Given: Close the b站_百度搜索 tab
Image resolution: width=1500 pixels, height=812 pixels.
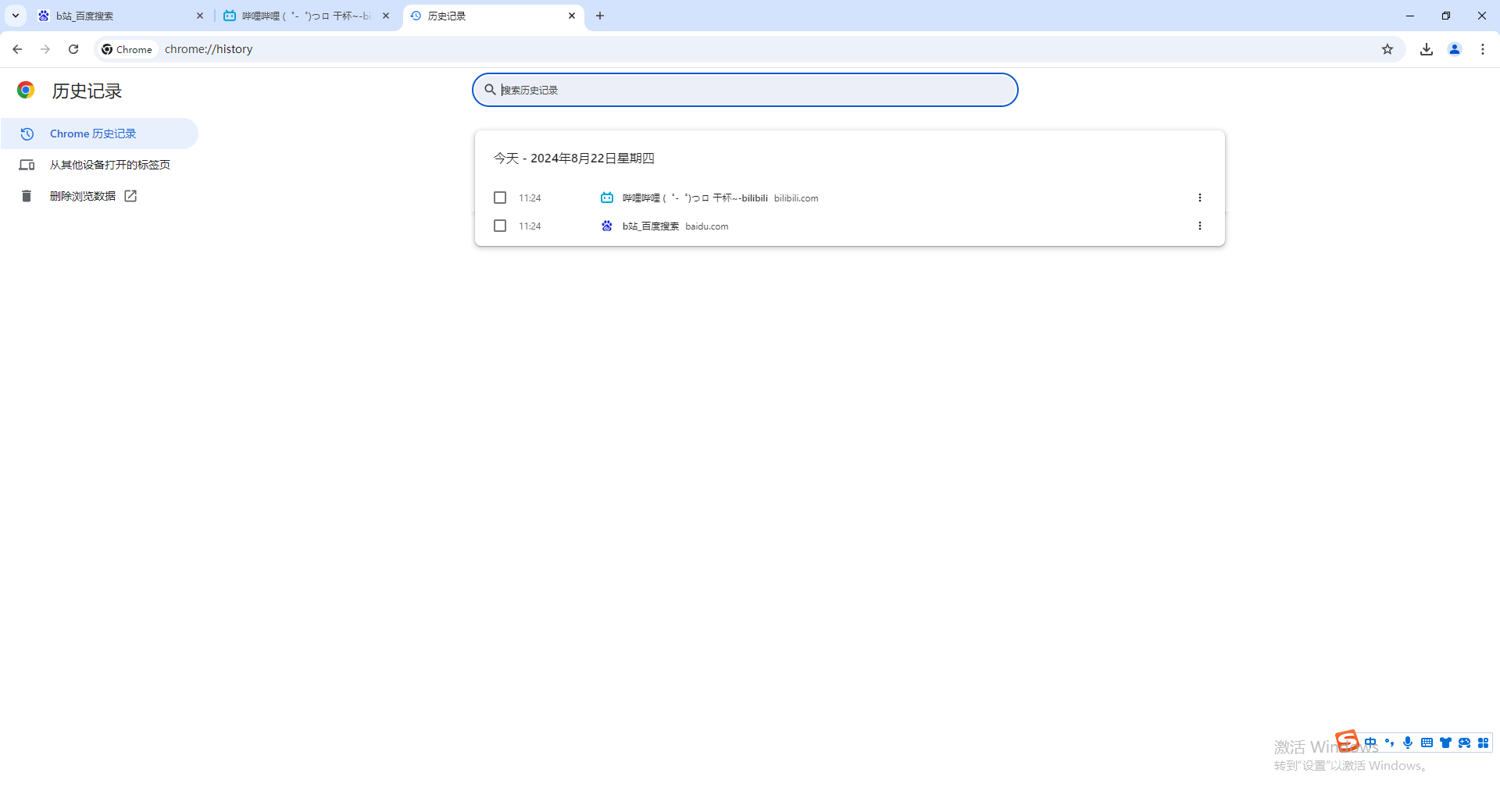Looking at the screenshot, I should point(200,16).
